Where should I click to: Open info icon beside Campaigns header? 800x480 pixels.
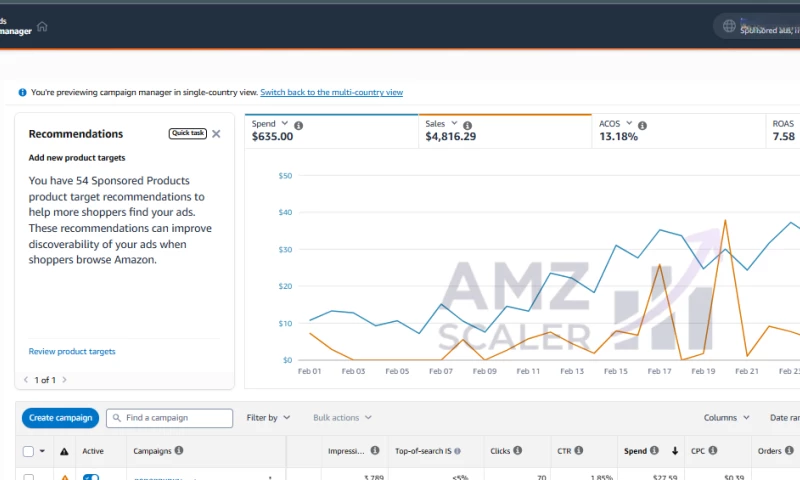tap(179, 450)
